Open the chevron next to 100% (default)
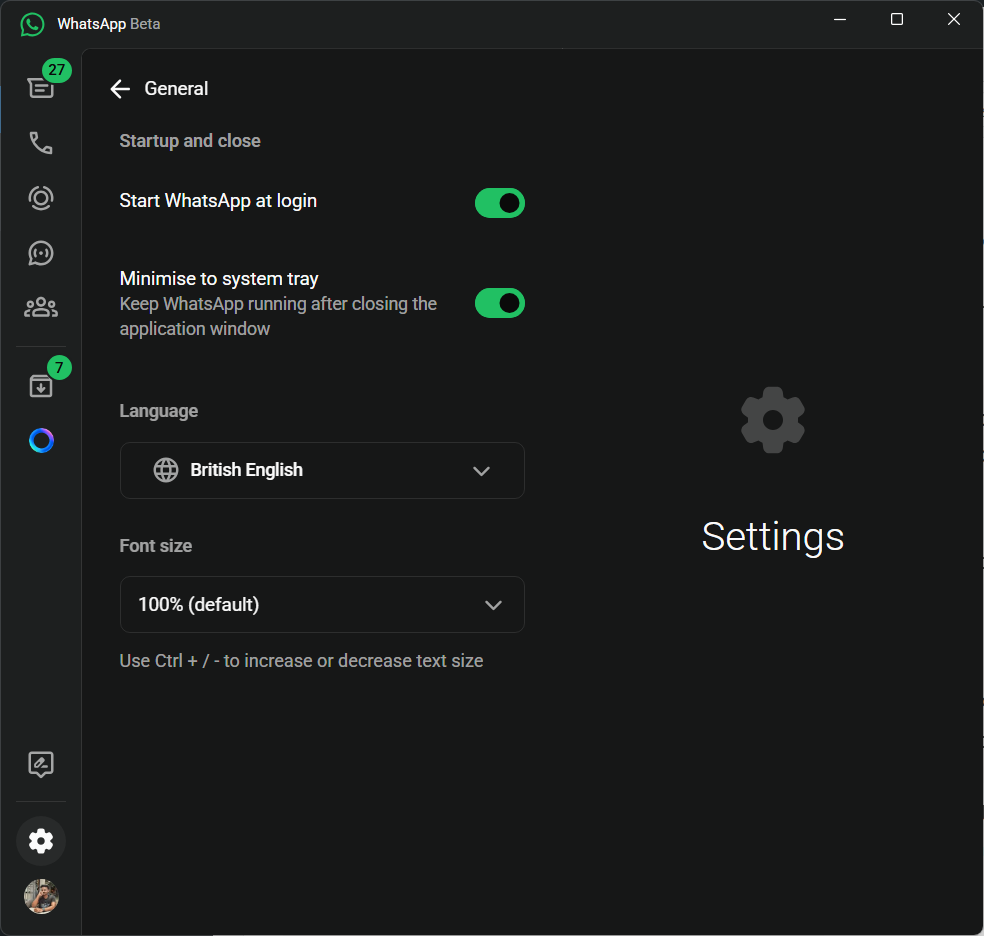Screen dimensions: 984x936 coord(492,604)
